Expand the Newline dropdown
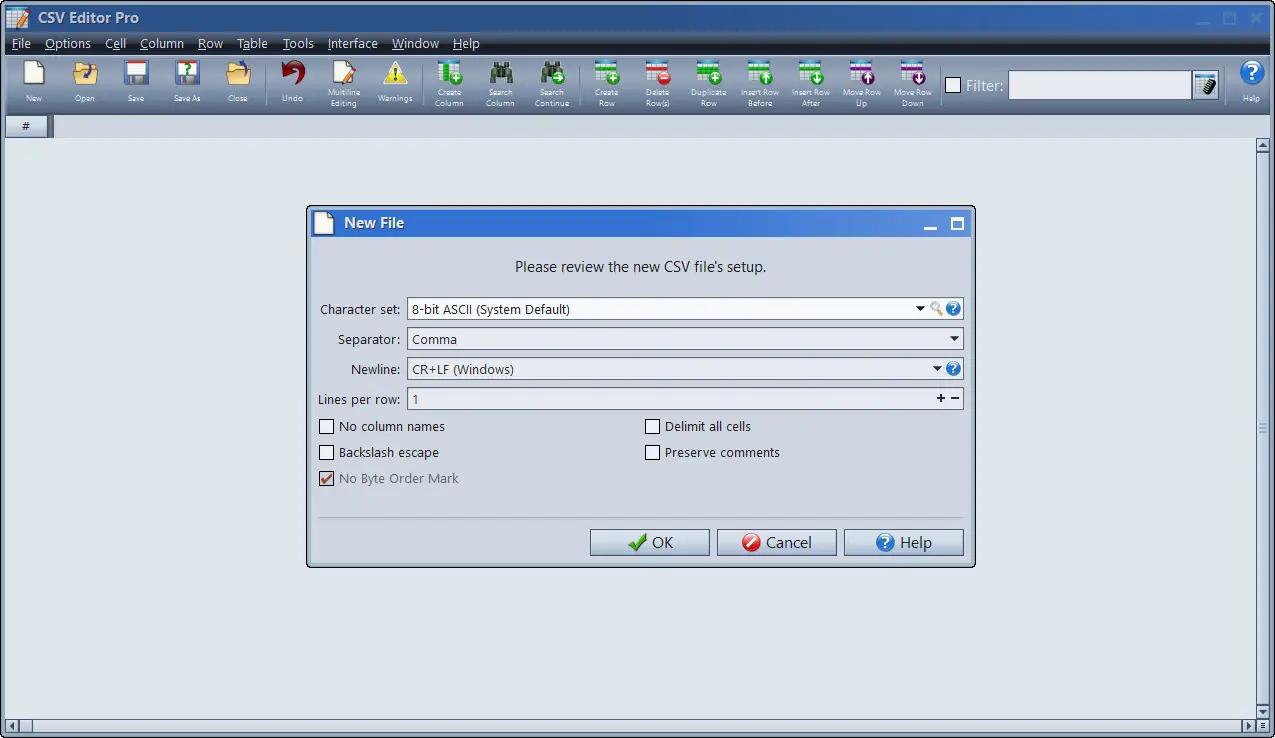The width and height of the screenshot is (1275, 738). [937, 369]
